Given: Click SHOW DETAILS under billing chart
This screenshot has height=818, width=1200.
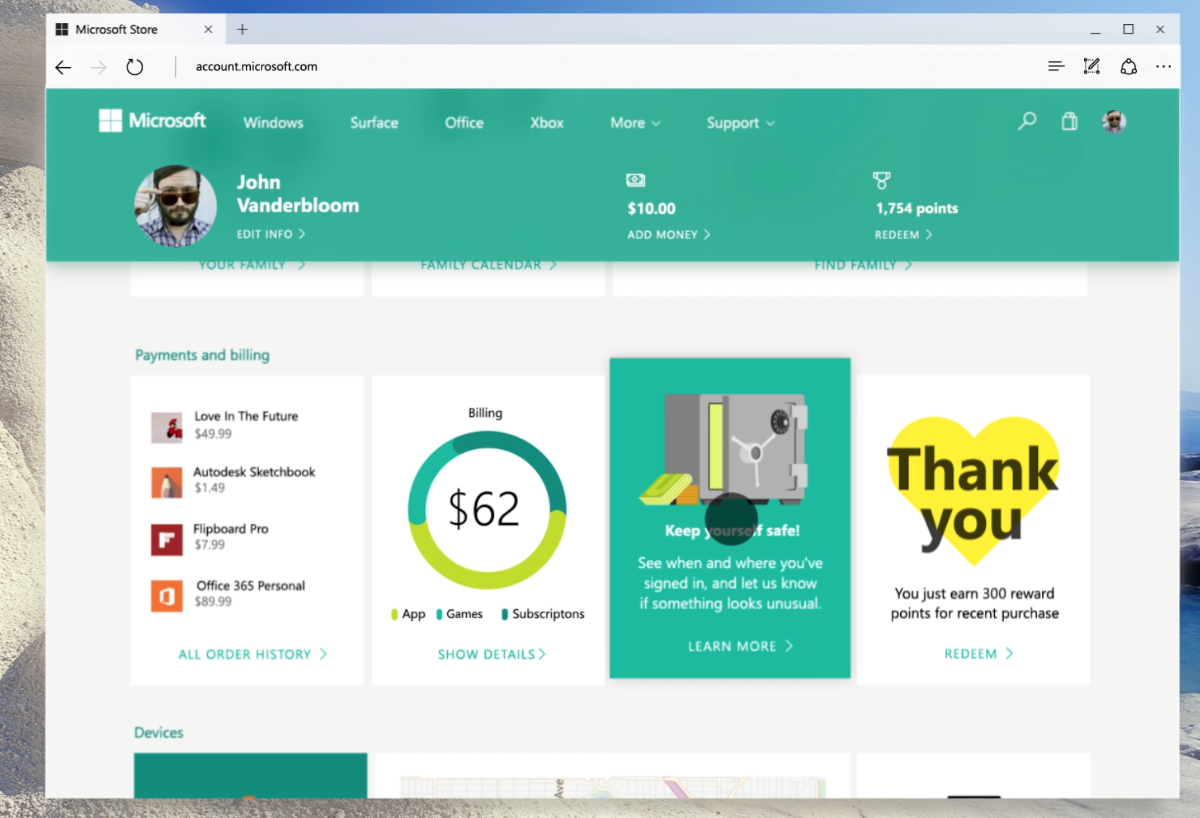Looking at the screenshot, I should pyautogui.click(x=492, y=654).
